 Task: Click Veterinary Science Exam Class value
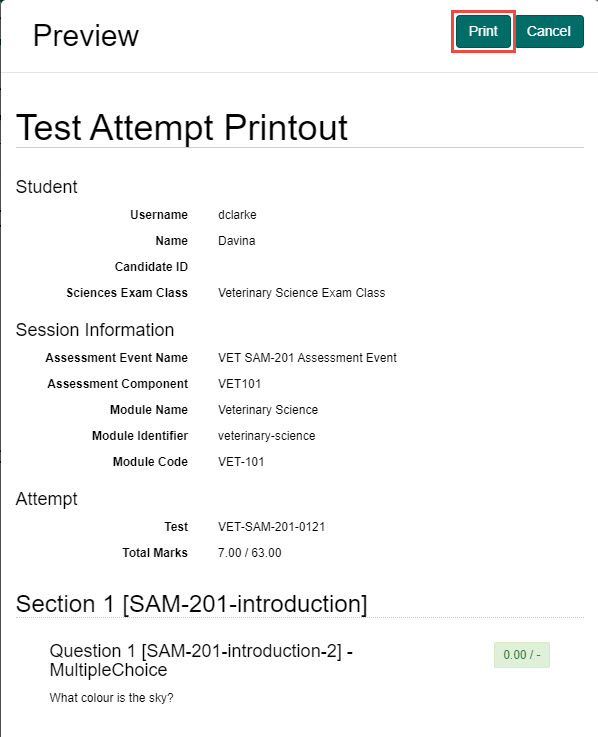(x=301, y=292)
